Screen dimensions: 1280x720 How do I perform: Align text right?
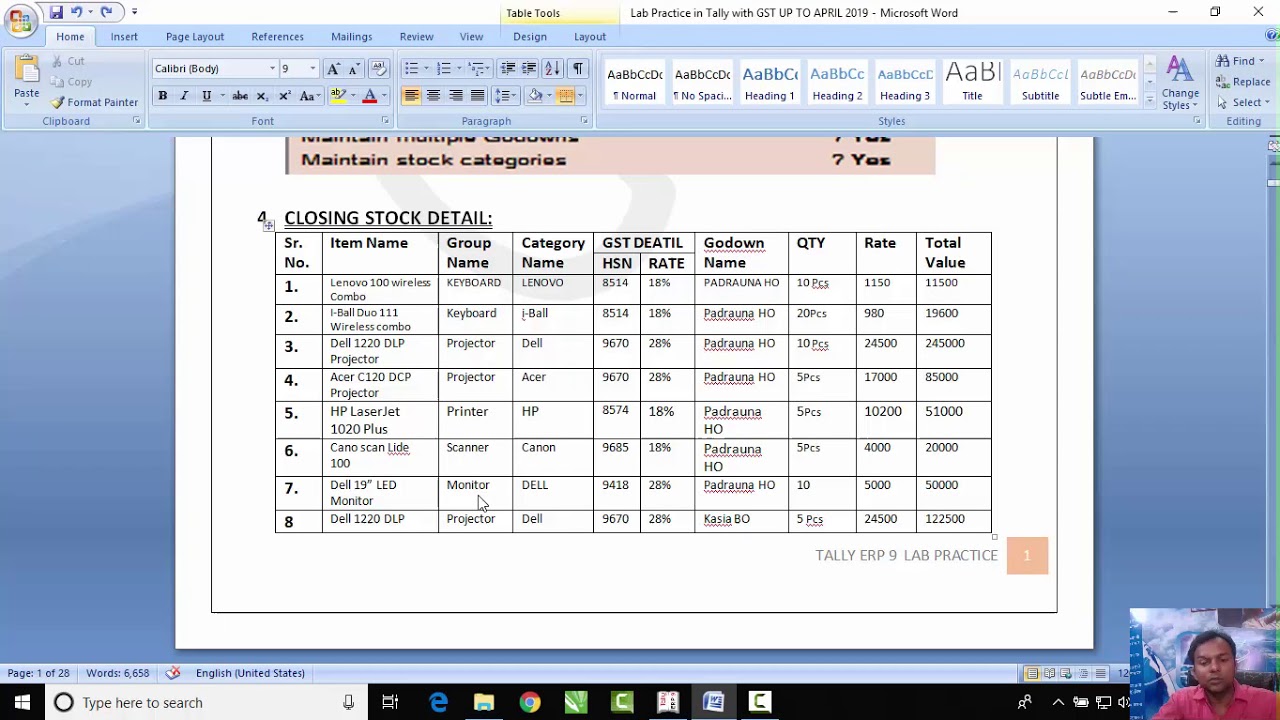(455, 96)
